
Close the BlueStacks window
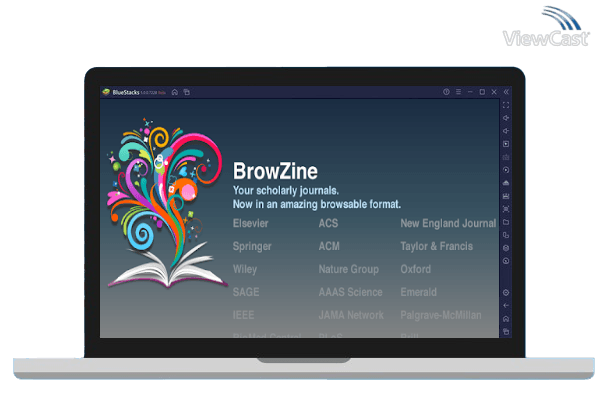(494, 92)
